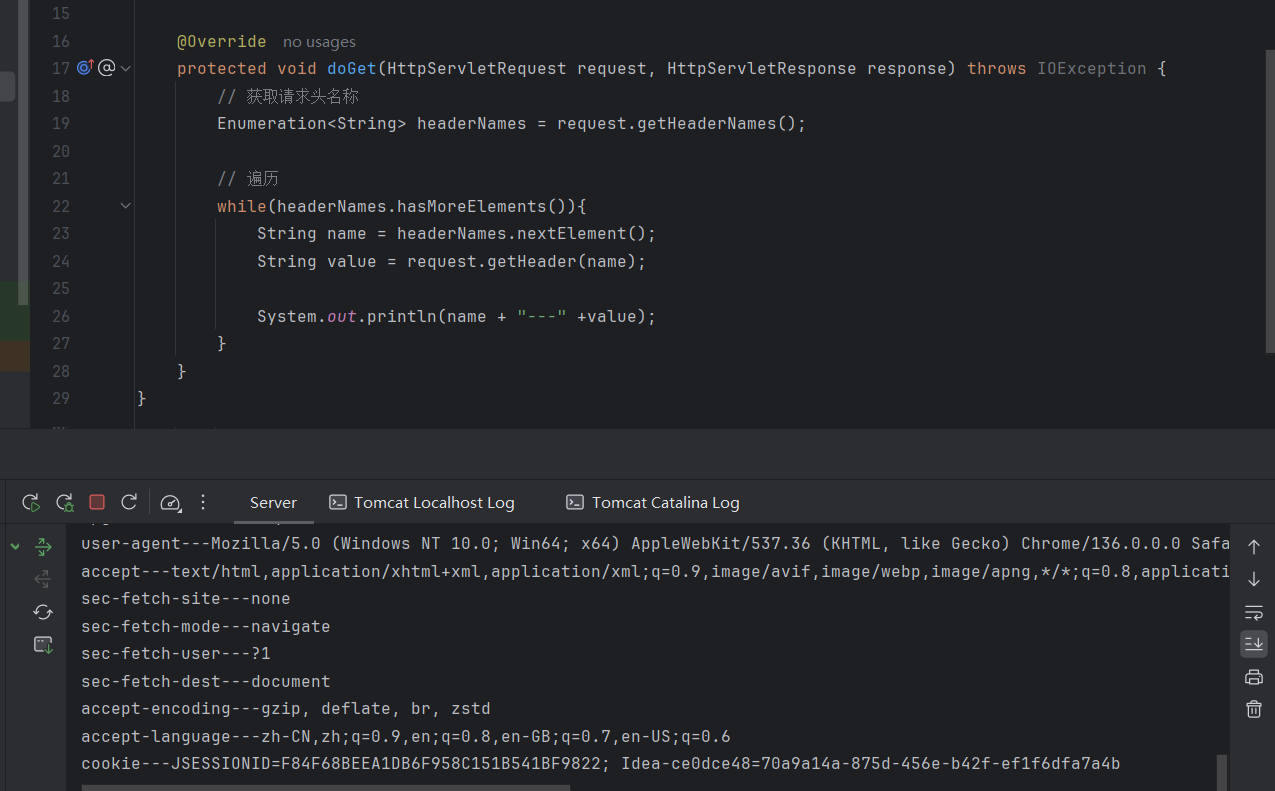This screenshot has height=791, width=1275.
Task: Open the profiler icon in the run toolbar
Action: [x=170, y=502]
